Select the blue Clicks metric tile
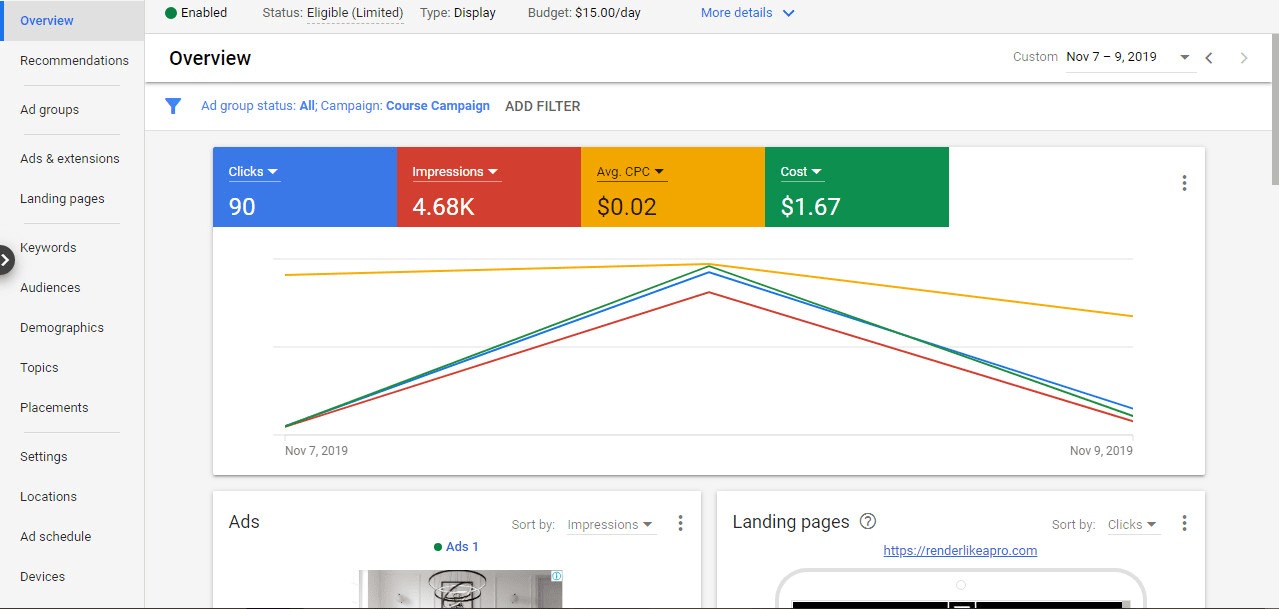Screen dimensions: 1279x609 tap(305, 187)
